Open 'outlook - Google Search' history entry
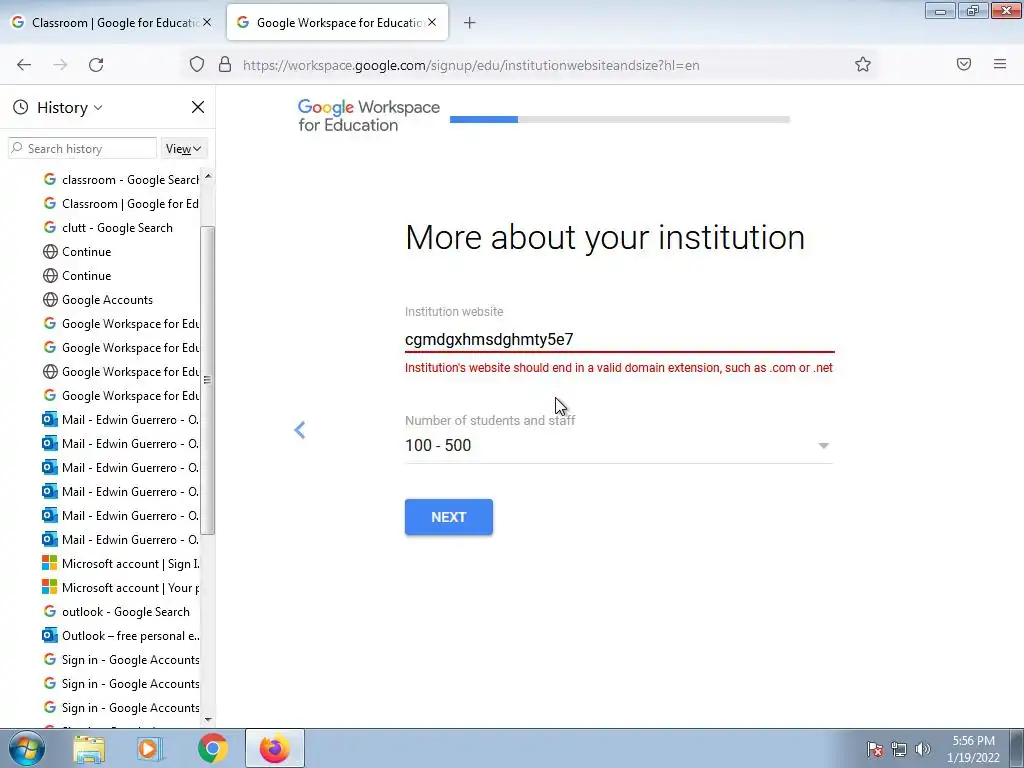 (116, 612)
